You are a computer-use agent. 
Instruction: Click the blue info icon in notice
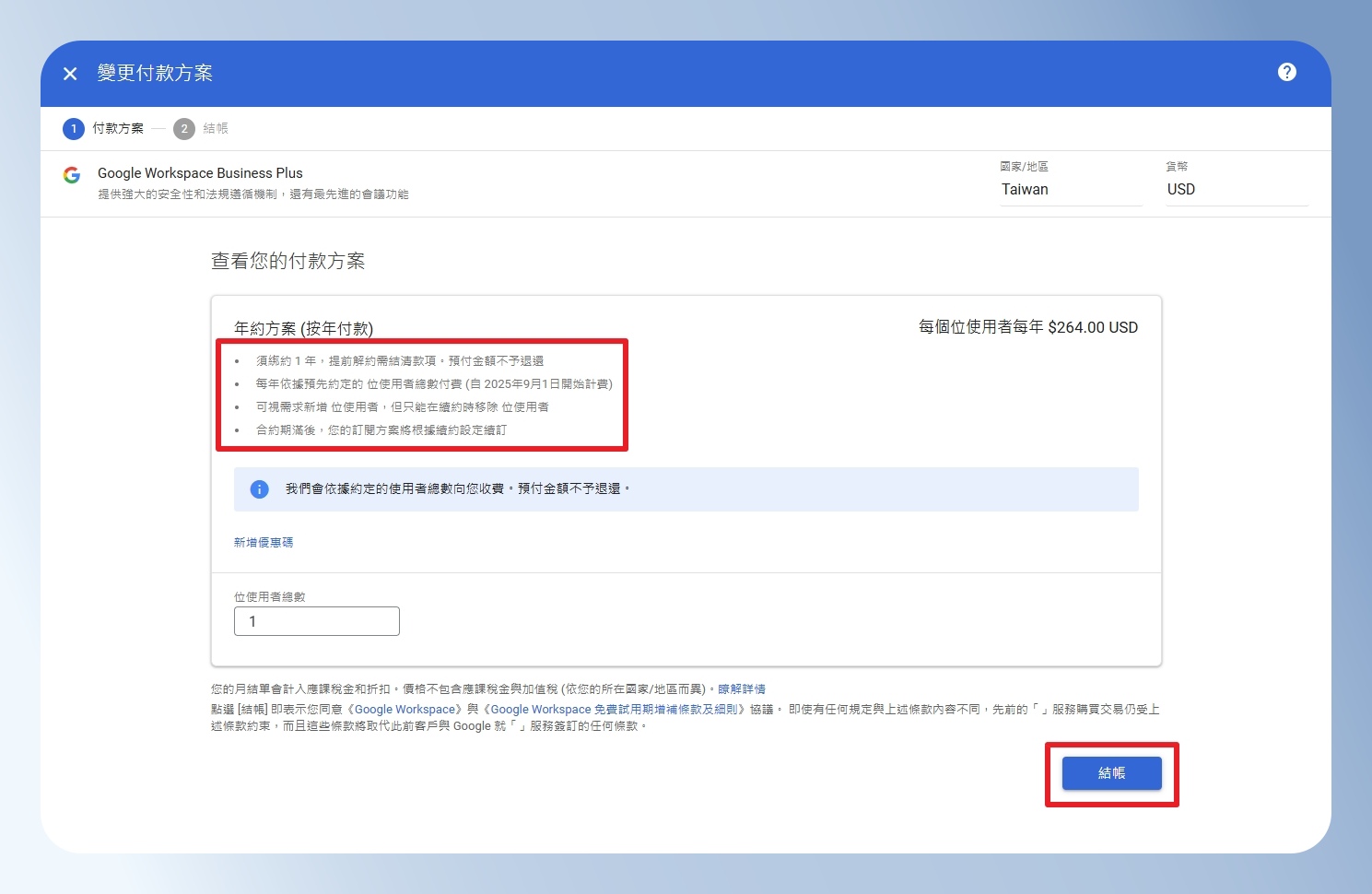tap(260, 489)
